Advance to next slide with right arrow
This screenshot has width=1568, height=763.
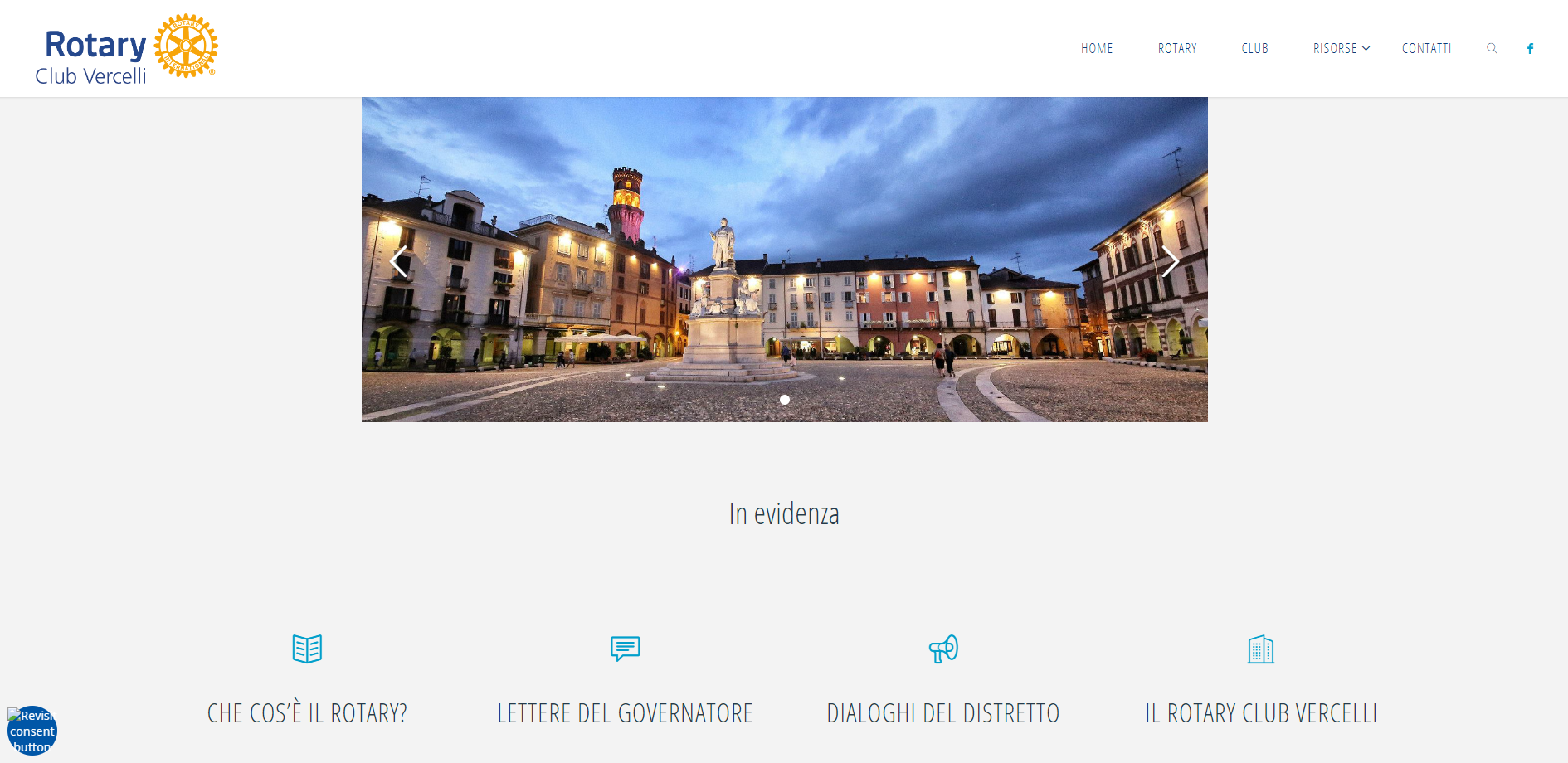(x=1170, y=261)
